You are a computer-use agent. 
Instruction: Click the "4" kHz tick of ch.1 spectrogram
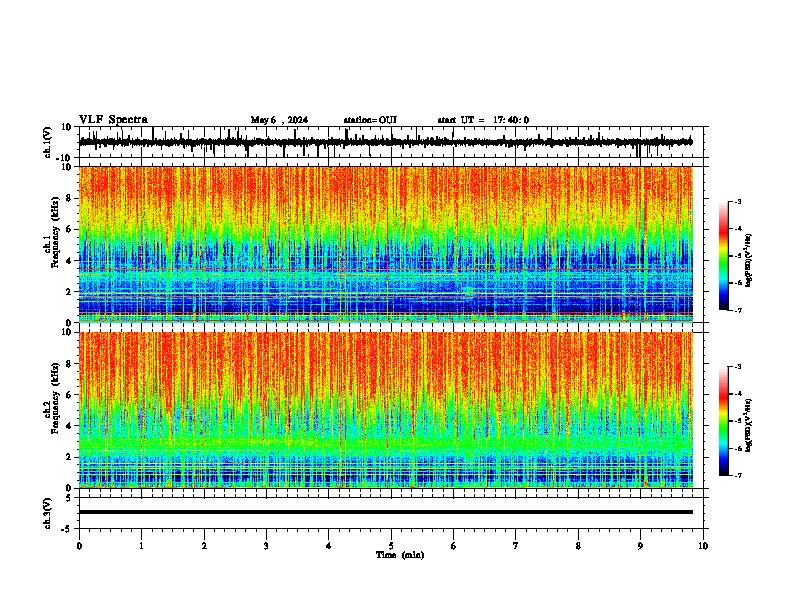[x=69, y=261]
